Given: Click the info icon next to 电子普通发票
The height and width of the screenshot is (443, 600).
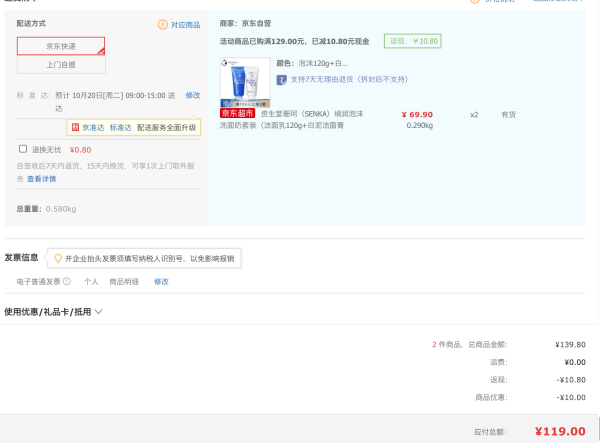Looking at the screenshot, I should tap(67, 281).
